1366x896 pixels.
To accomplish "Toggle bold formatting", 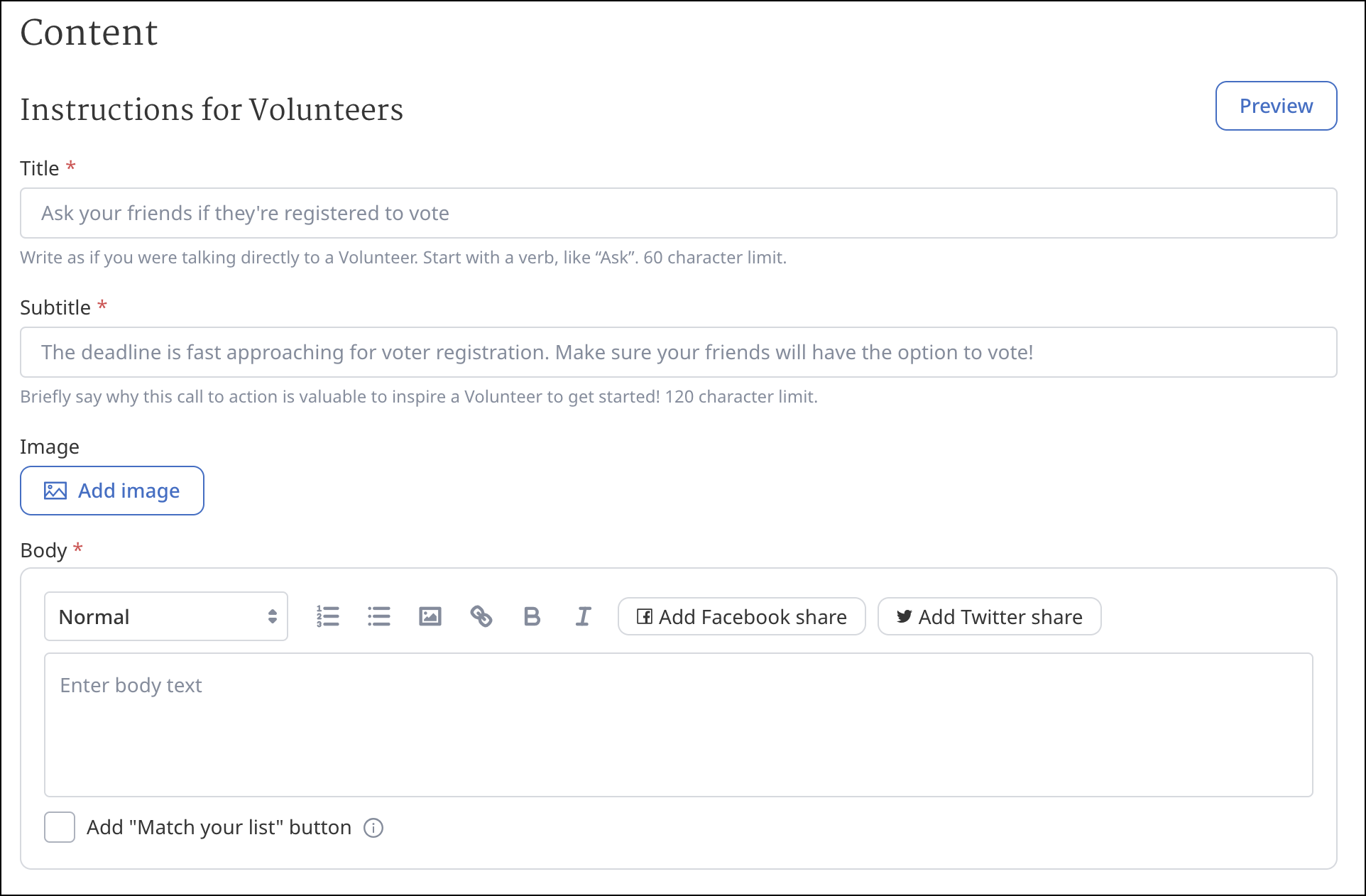I will point(532,616).
